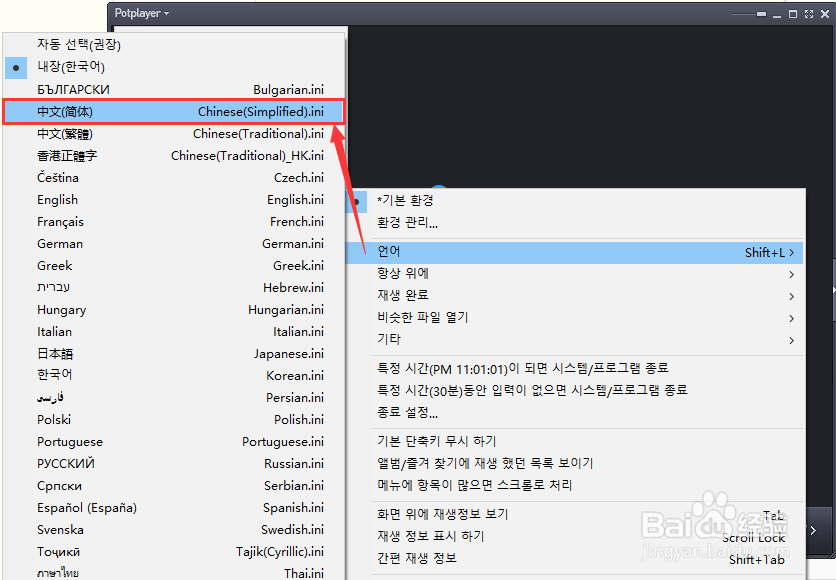Viewport: 836px width, 580px height.
Task: Click 특정 시간(30분) no-input shutdown option
Action: coord(575,390)
